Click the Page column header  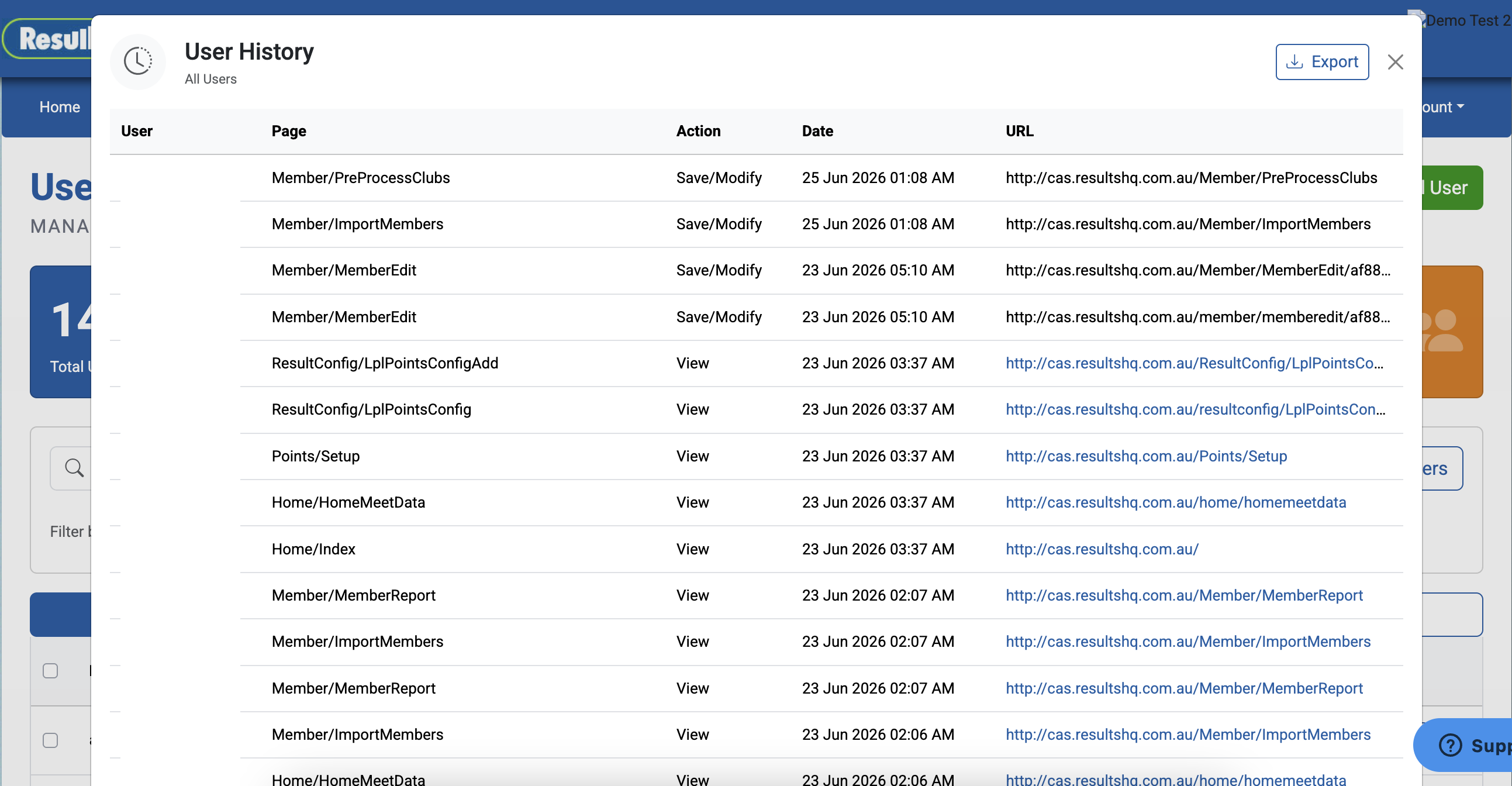289,131
